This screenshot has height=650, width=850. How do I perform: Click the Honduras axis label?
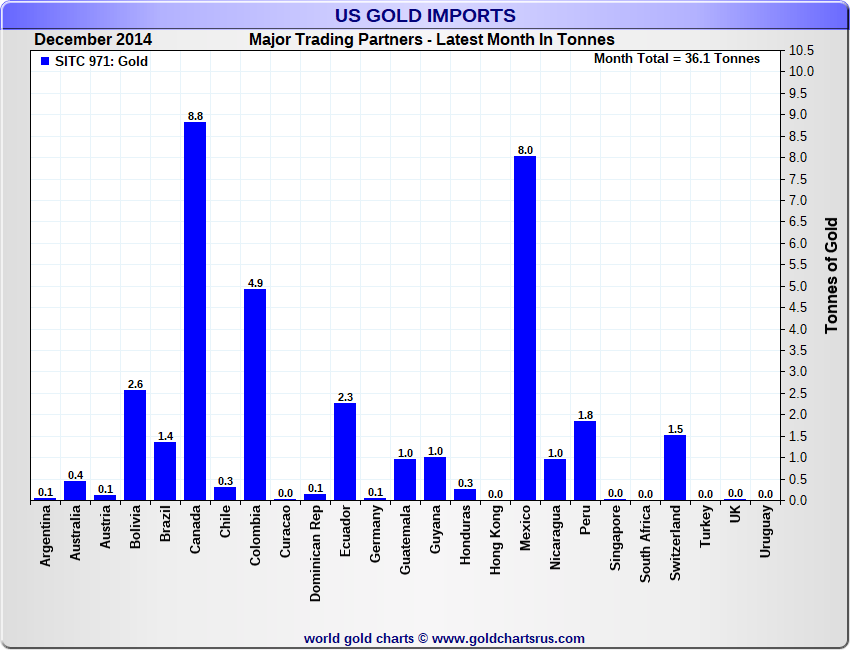[465, 535]
